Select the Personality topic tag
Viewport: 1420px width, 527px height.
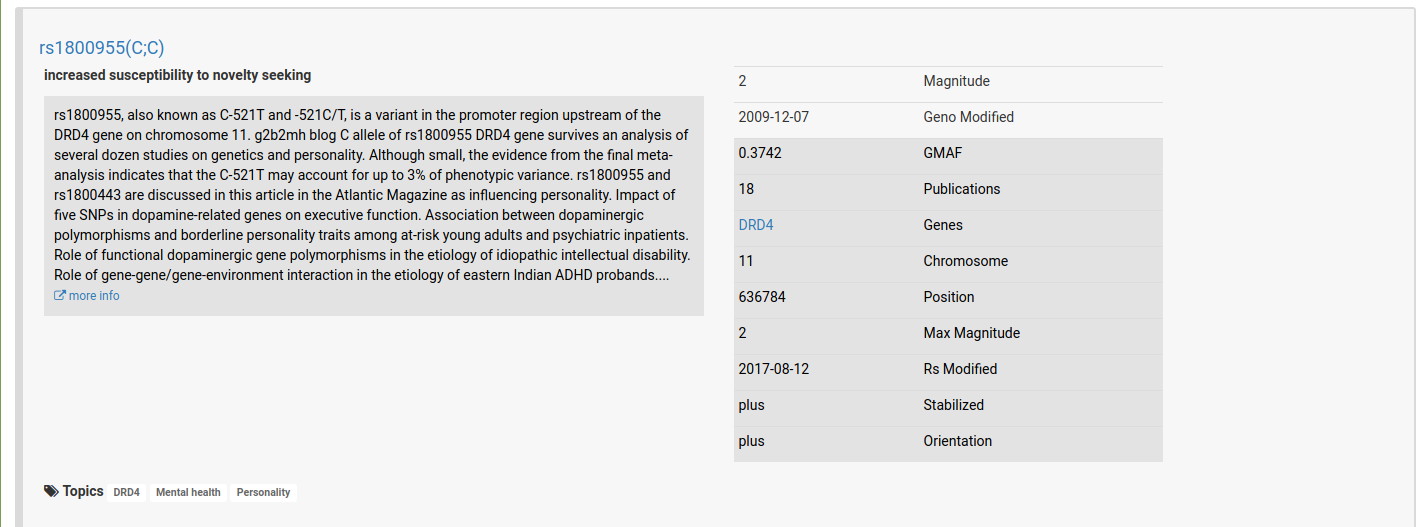point(263,492)
